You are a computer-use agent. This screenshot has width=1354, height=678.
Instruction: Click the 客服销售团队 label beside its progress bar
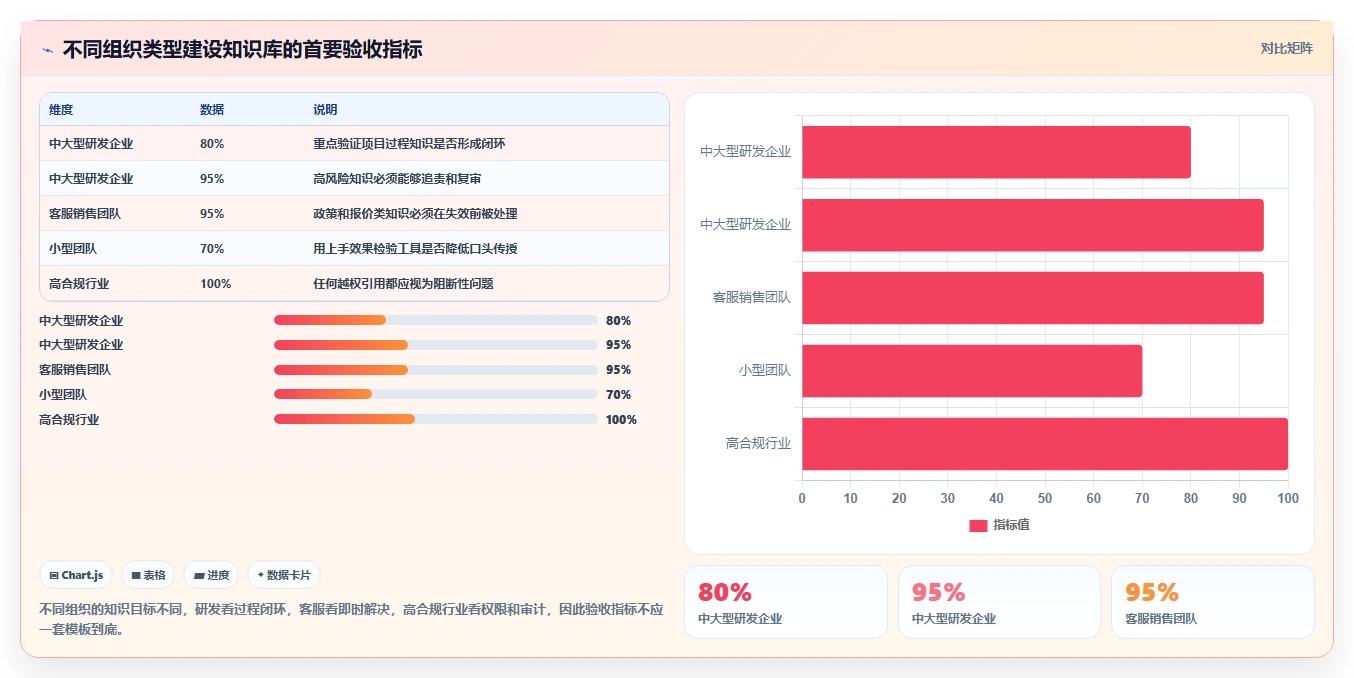[x=75, y=370]
